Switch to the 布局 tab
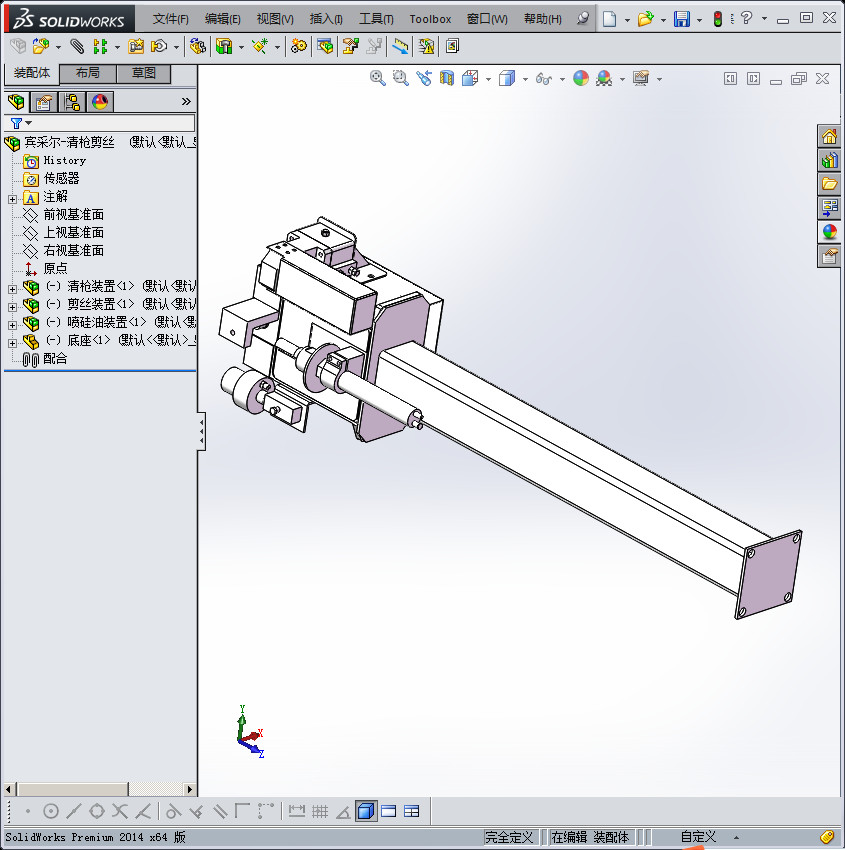845x850 pixels. pyautogui.click(x=87, y=73)
